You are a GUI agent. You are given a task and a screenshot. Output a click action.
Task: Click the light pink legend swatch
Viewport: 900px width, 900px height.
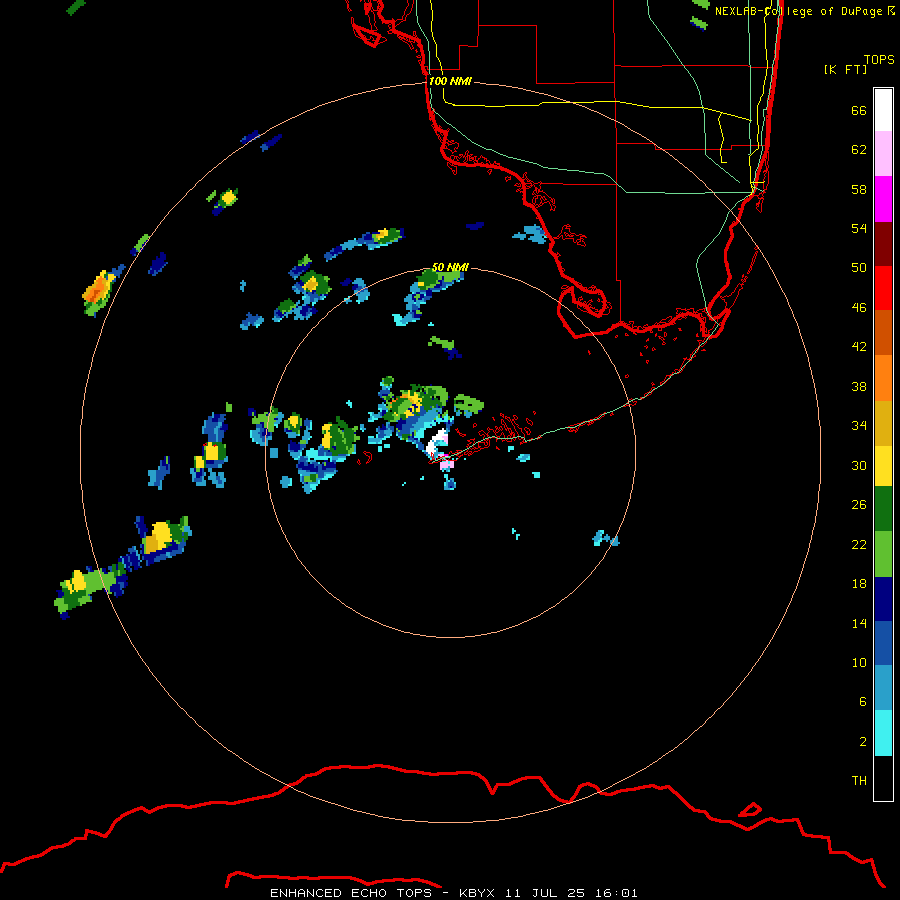pyautogui.click(x=883, y=154)
